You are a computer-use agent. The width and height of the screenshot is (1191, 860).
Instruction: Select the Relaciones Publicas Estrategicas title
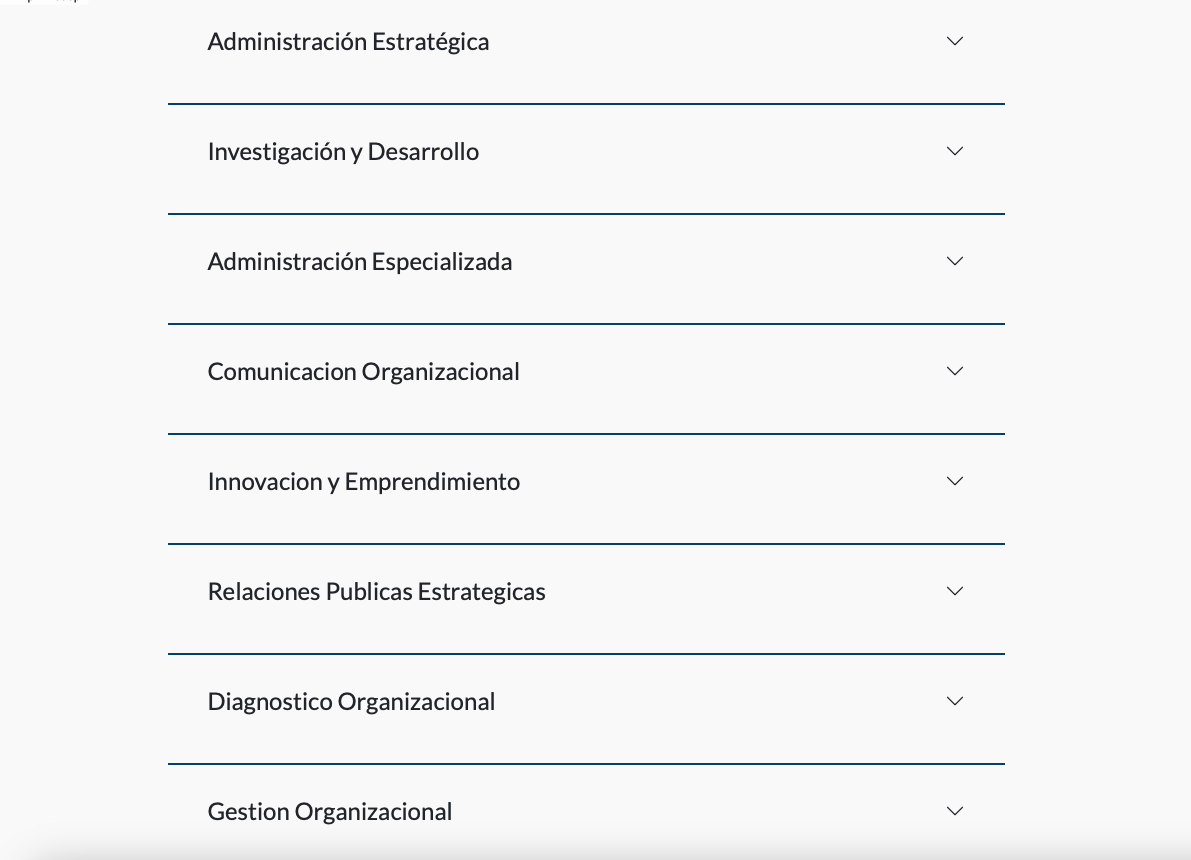click(x=377, y=592)
